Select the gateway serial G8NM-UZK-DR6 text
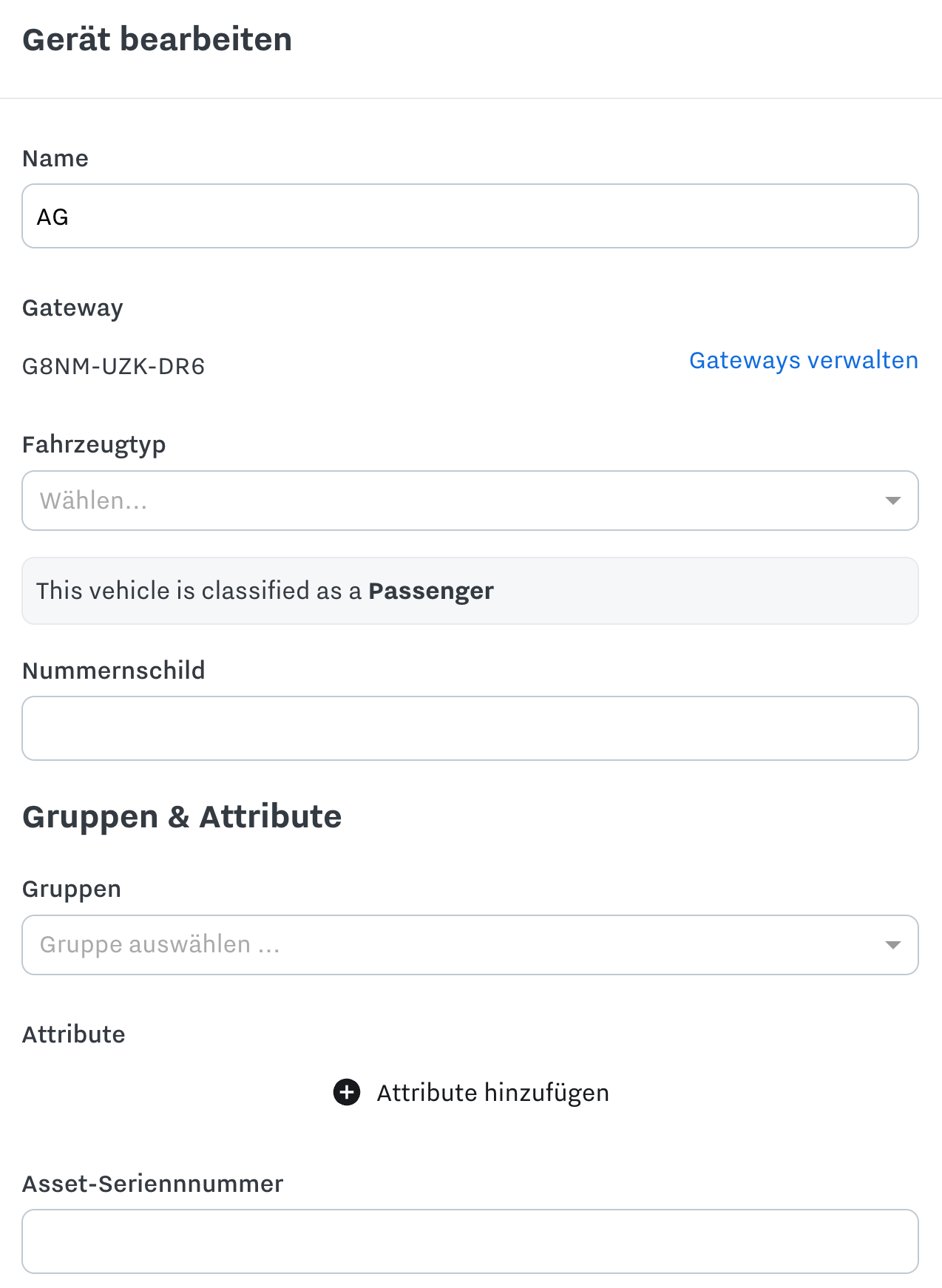Viewport: 942px width, 1288px height. click(x=113, y=366)
